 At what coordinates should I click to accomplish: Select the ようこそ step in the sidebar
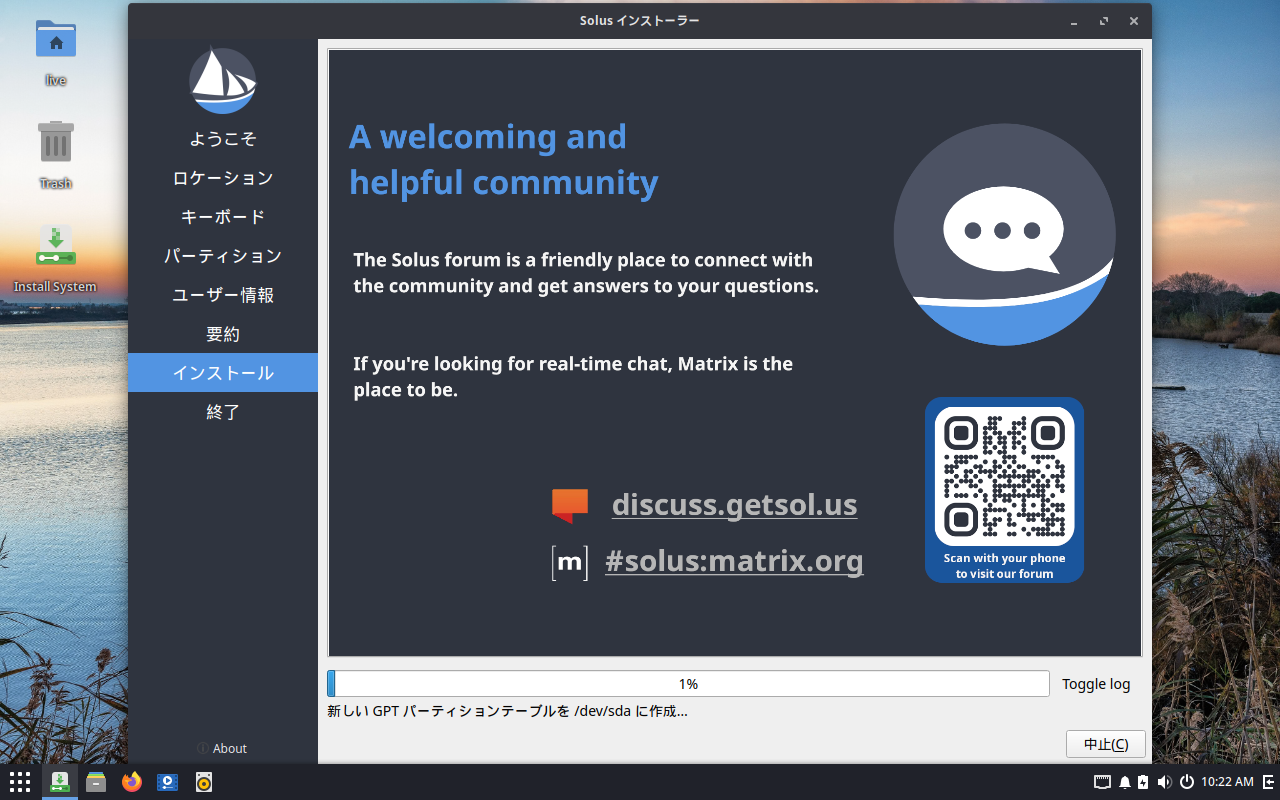click(223, 139)
